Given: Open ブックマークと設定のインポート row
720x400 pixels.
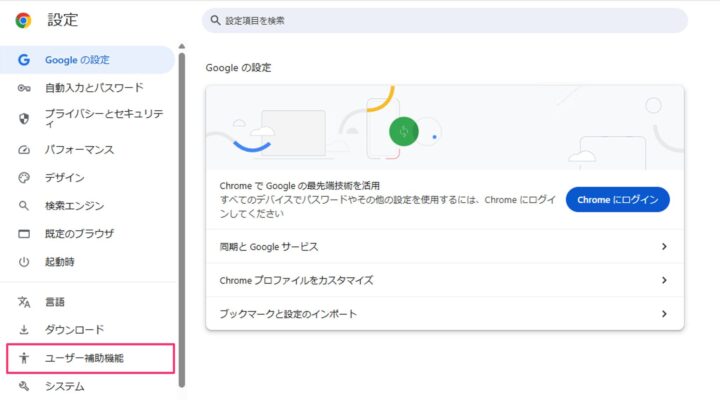Looking at the screenshot, I should [445, 314].
